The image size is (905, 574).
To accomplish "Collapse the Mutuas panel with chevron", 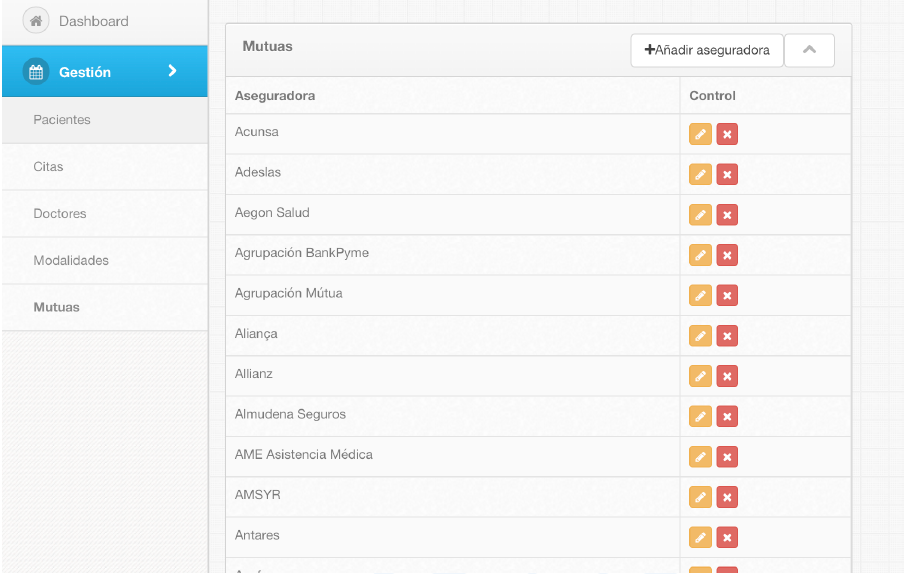I will click(x=809, y=50).
